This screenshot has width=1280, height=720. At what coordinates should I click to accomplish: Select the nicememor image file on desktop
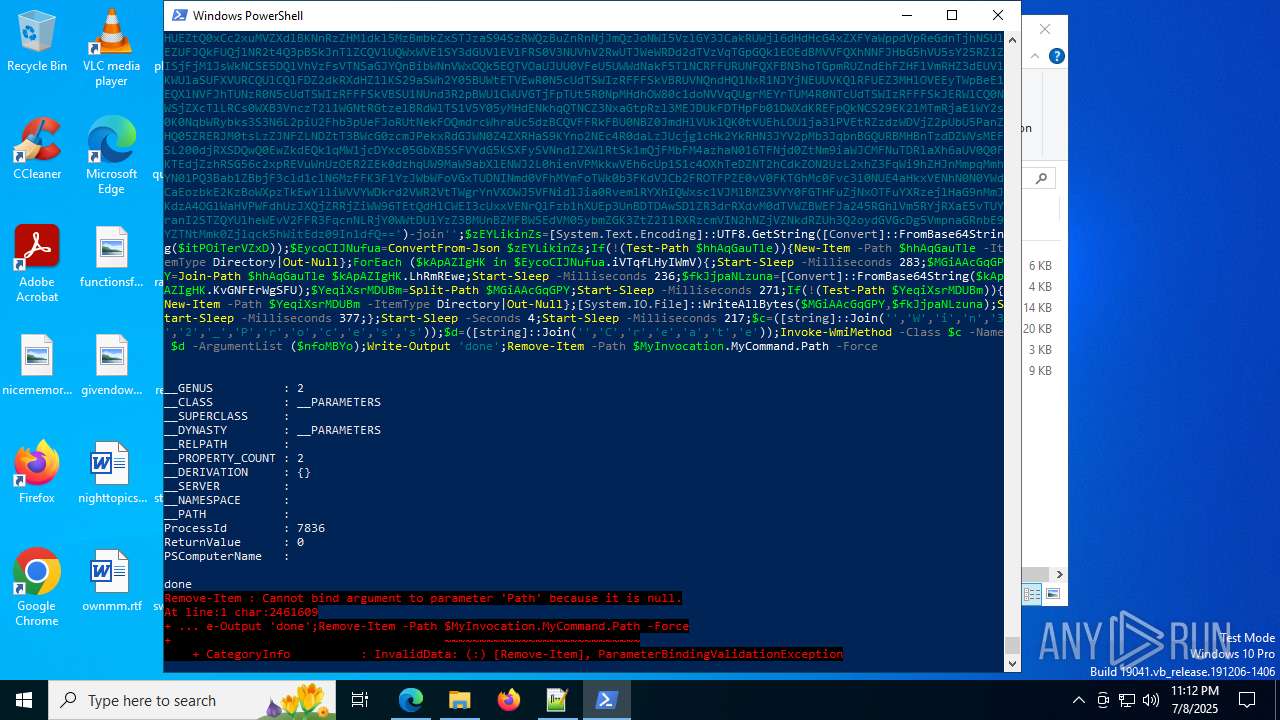(37, 366)
